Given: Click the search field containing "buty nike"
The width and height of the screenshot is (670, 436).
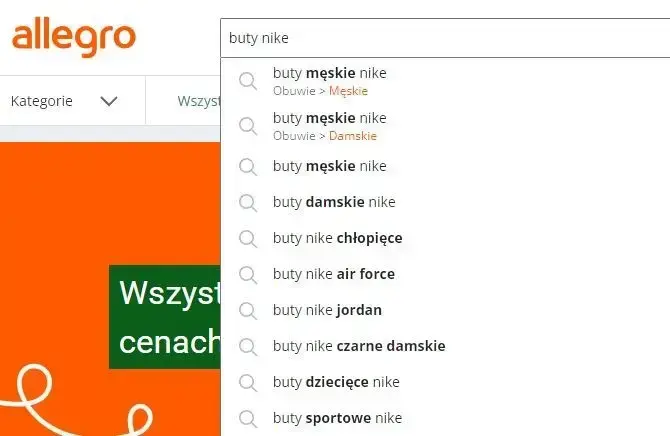Looking at the screenshot, I should point(440,39).
